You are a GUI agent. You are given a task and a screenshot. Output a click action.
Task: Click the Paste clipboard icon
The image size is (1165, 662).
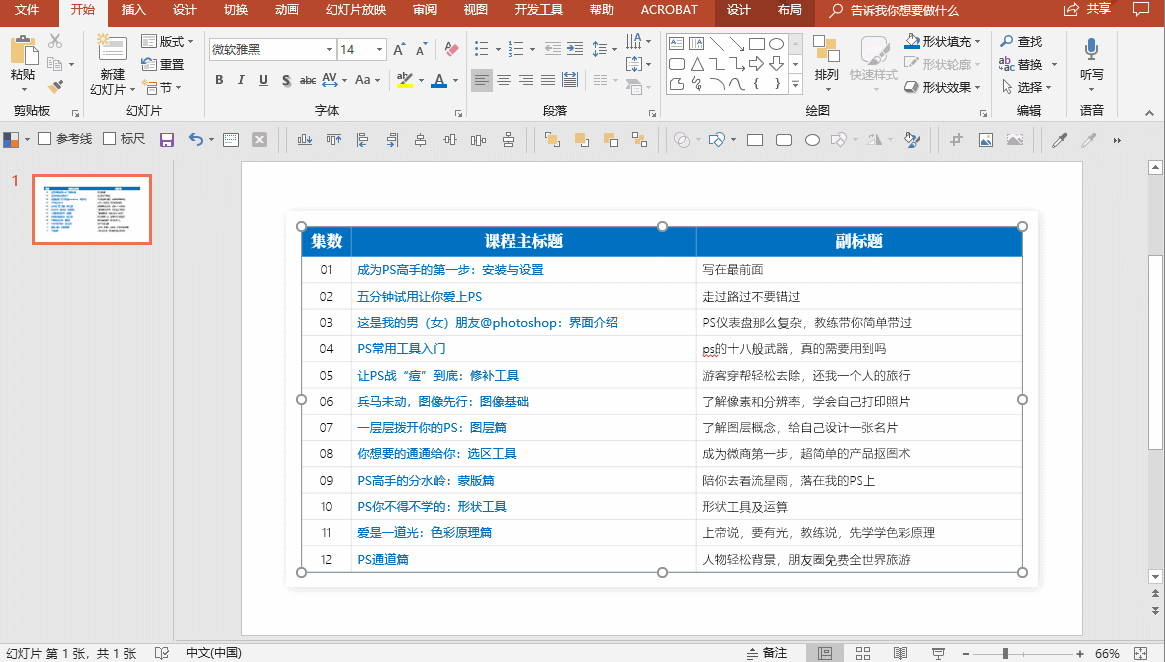23,50
